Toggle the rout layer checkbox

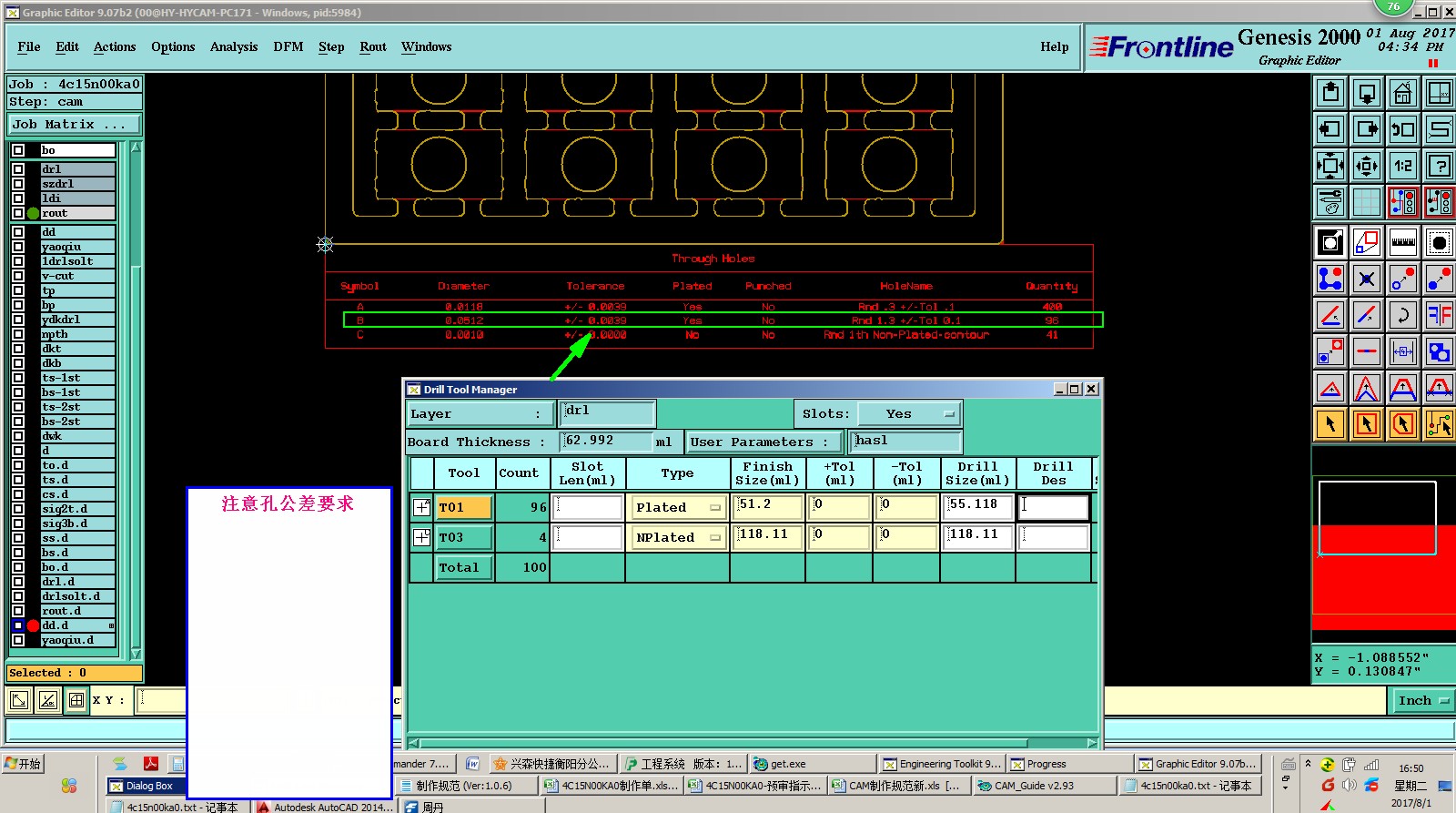(18, 213)
